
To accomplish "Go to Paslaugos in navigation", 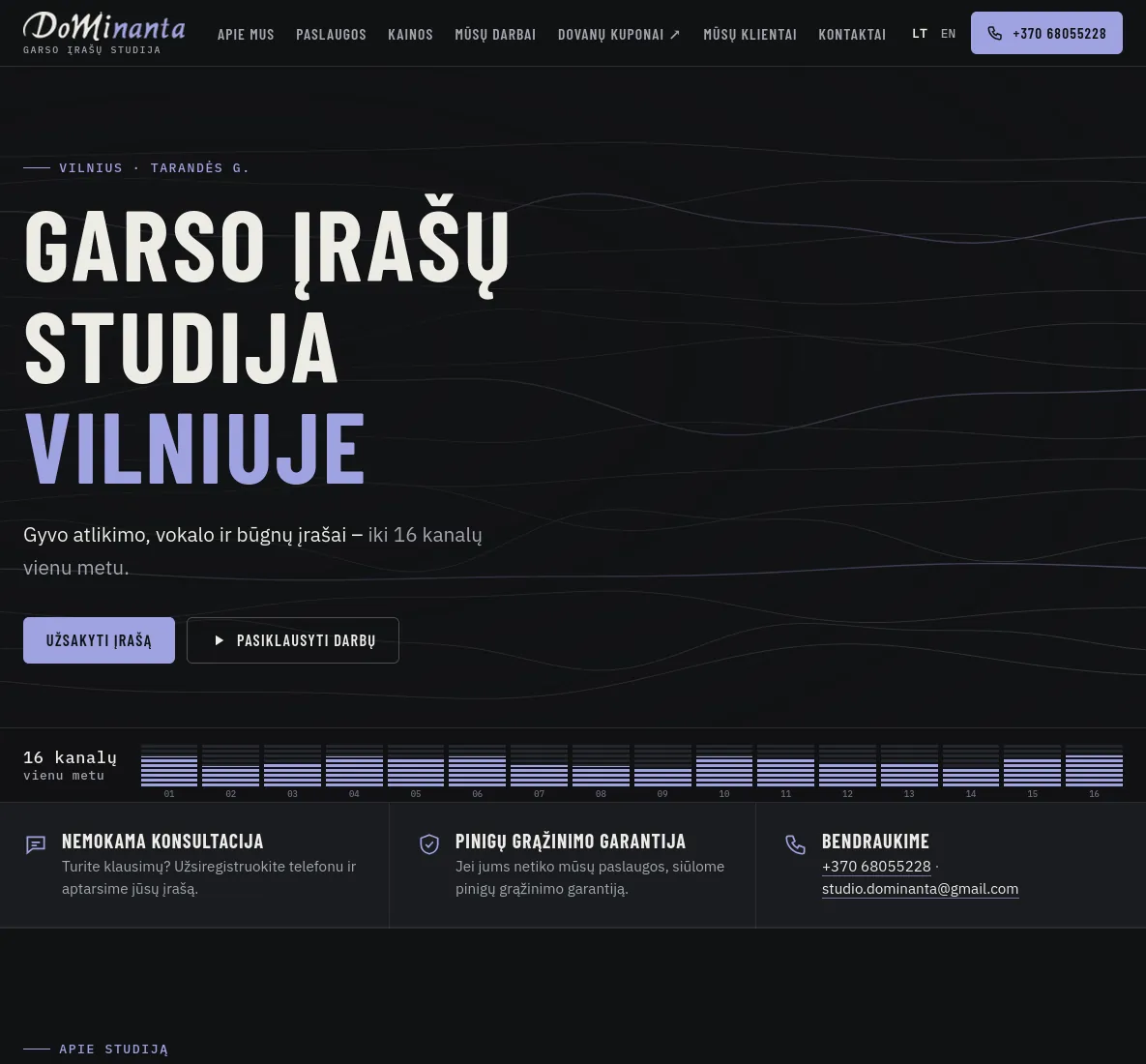I will [331, 35].
